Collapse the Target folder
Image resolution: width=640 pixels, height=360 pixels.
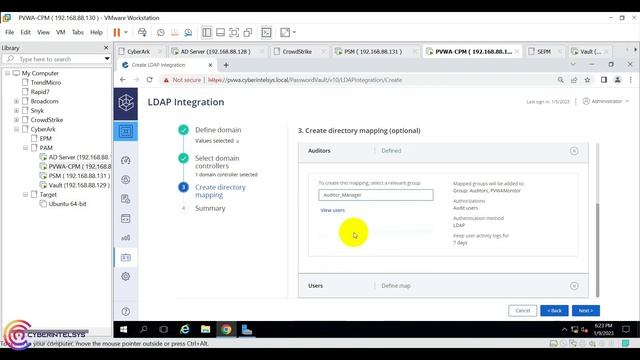25,195
